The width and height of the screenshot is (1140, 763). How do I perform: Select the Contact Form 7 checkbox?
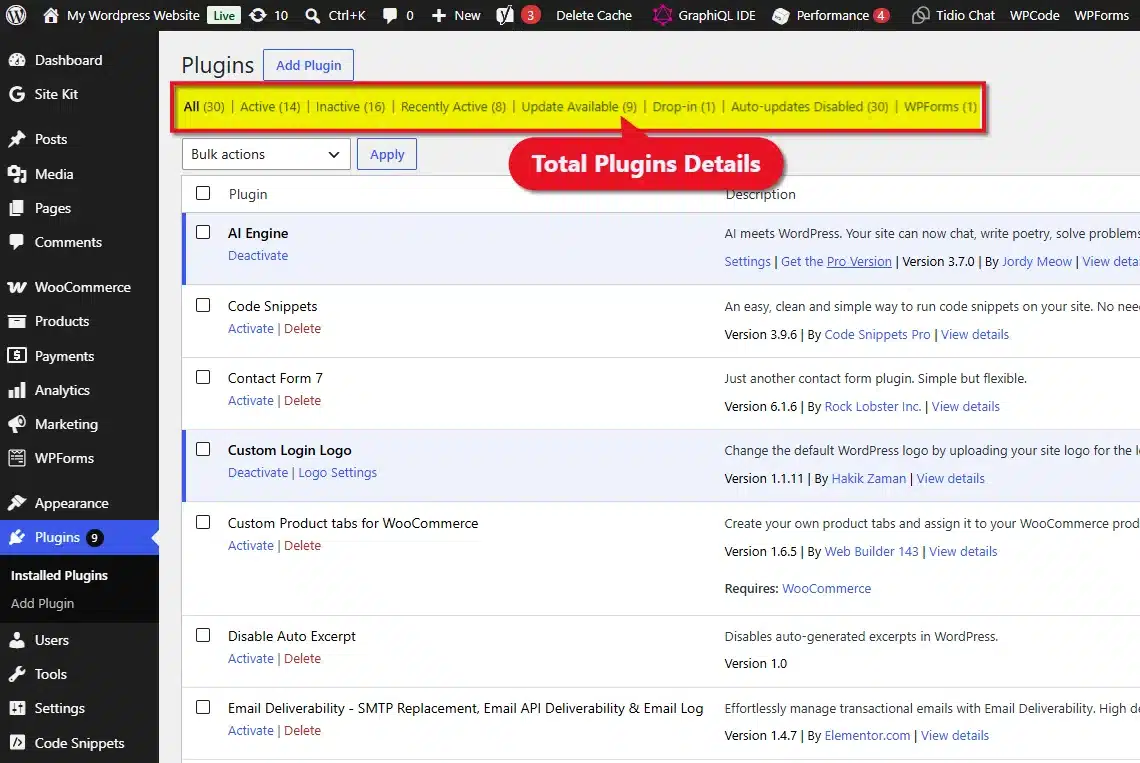[203, 377]
